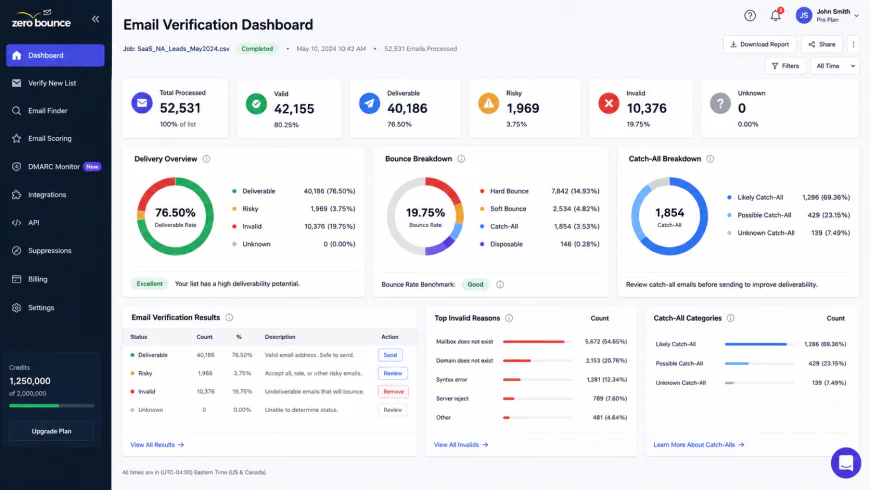Click the Deliverable paper plane icon
Screen dimensions: 870x490
point(370,103)
